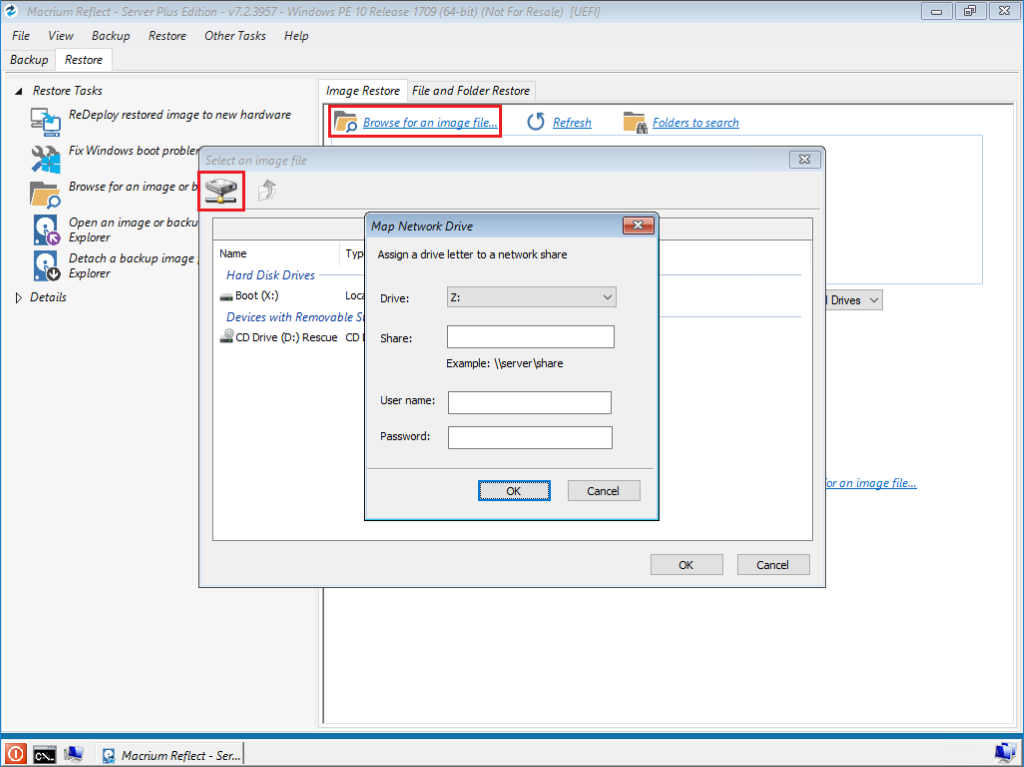Click the map network drive icon
Screen dimensions: 1024x767
click(x=223, y=191)
